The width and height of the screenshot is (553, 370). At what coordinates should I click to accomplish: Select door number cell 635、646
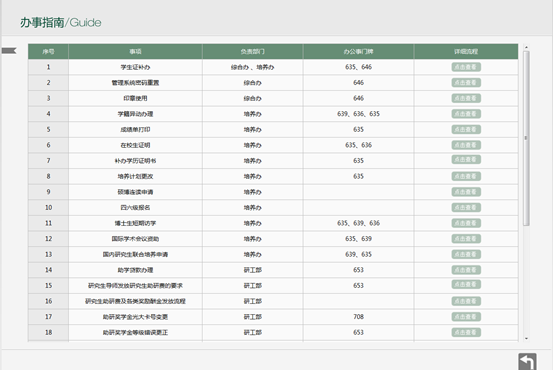[x=358, y=67]
